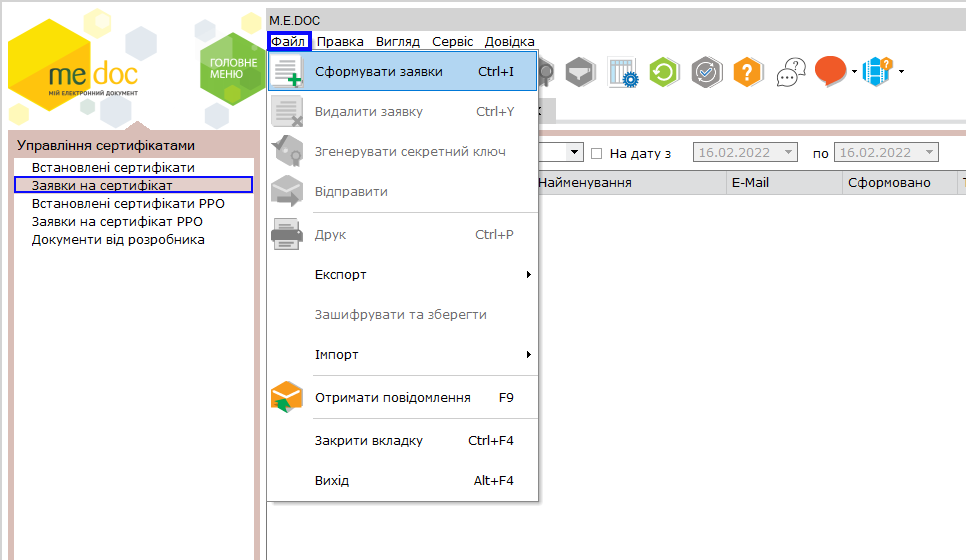The height and width of the screenshot is (560, 966).
Task: Select Встановлені сертифікати РРО in sidebar
Action: coord(128,203)
